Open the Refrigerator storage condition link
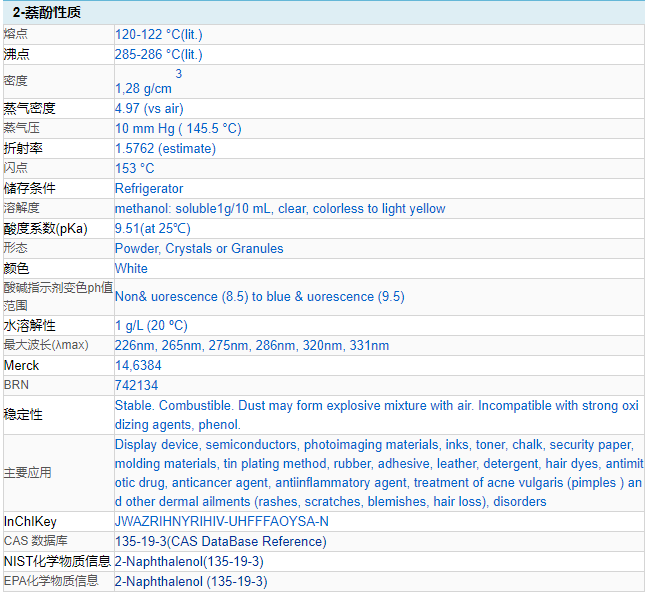The height and width of the screenshot is (595, 650). [149, 188]
